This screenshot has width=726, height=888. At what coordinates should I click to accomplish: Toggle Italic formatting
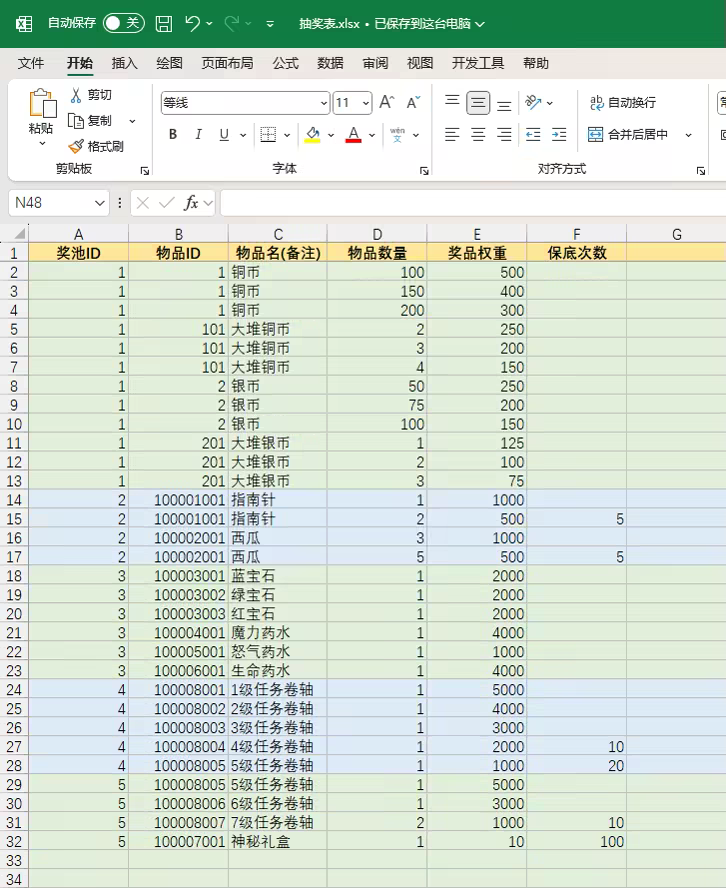198,135
